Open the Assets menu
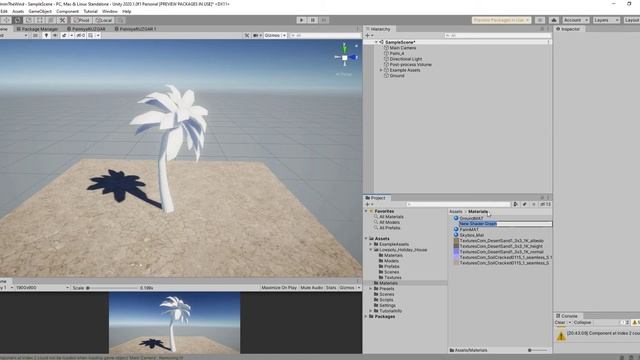Screen dimensions: 640x360 pyautogui.click(x=18, y=11)
